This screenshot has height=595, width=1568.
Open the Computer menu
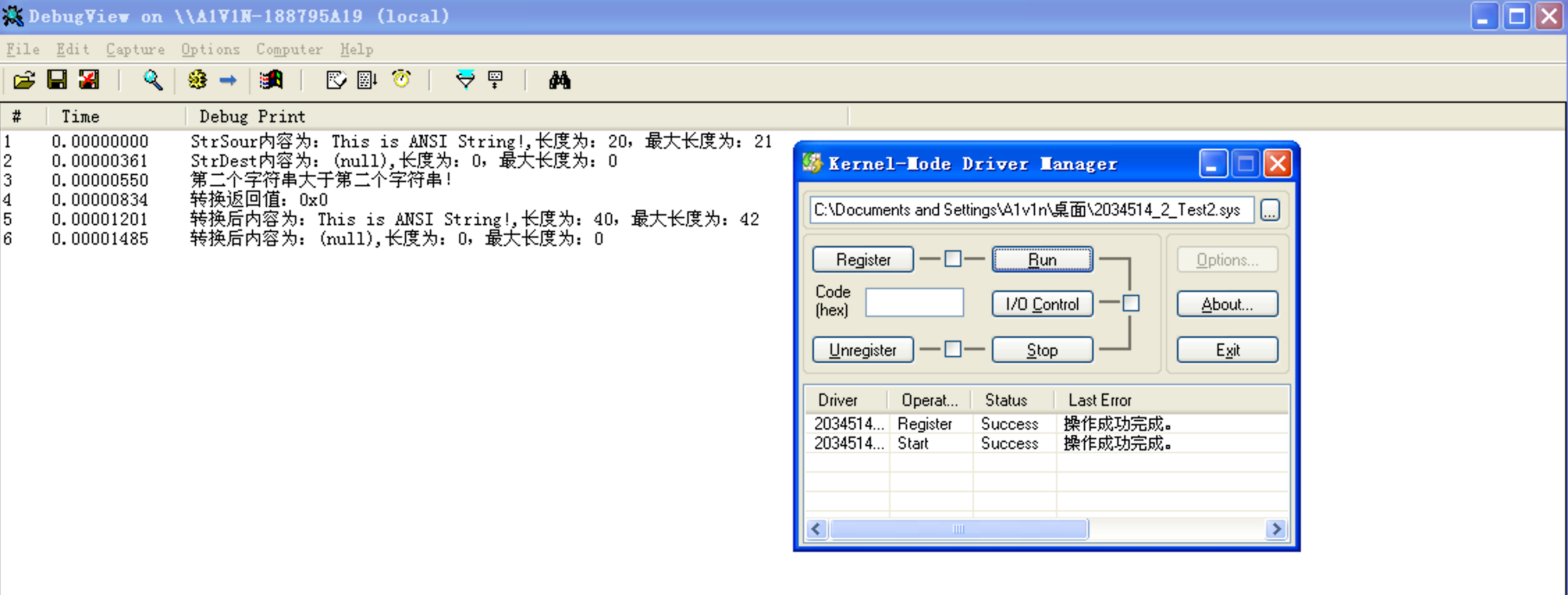[x=289, y=49]
